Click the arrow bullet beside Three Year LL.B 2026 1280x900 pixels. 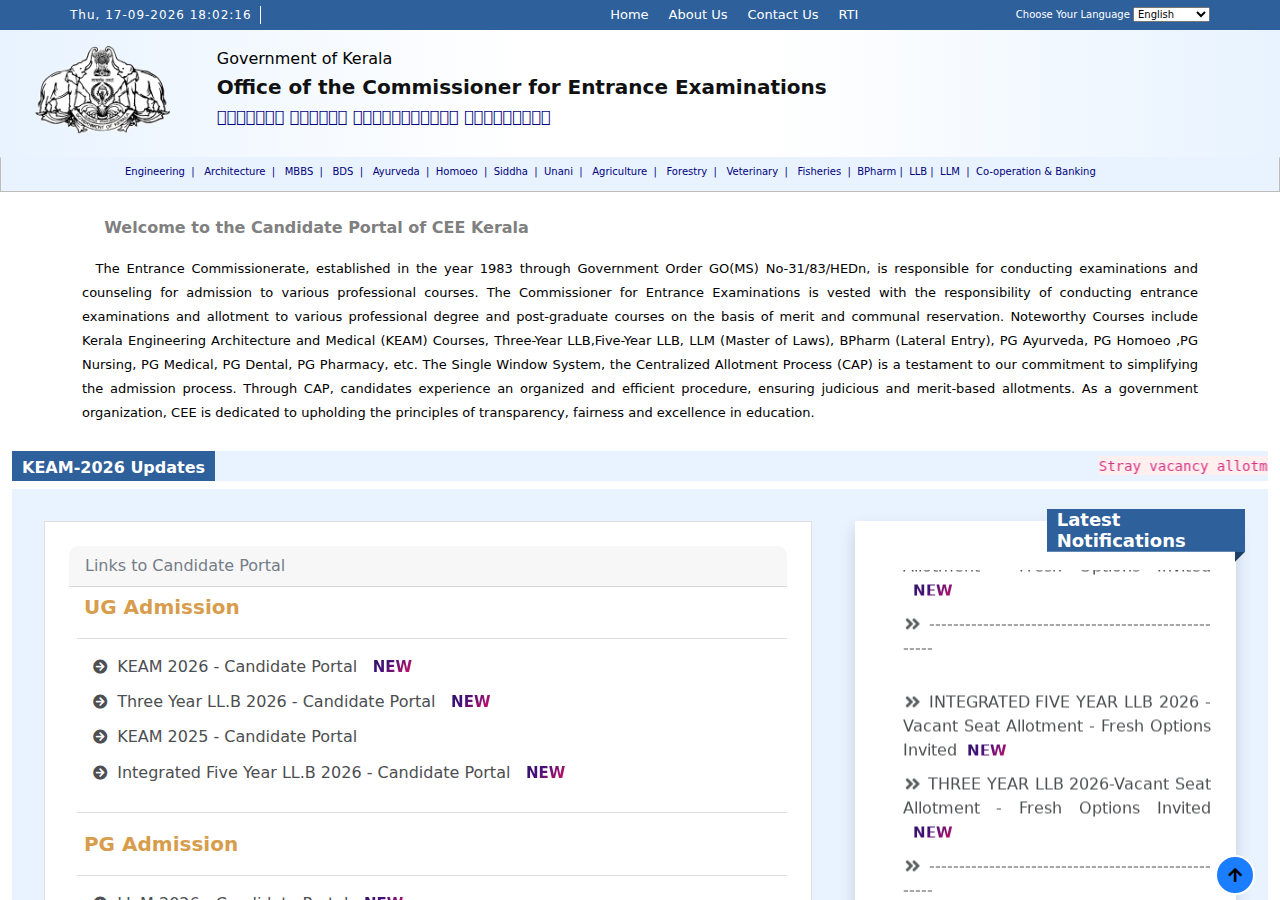(x=100, y=702)
